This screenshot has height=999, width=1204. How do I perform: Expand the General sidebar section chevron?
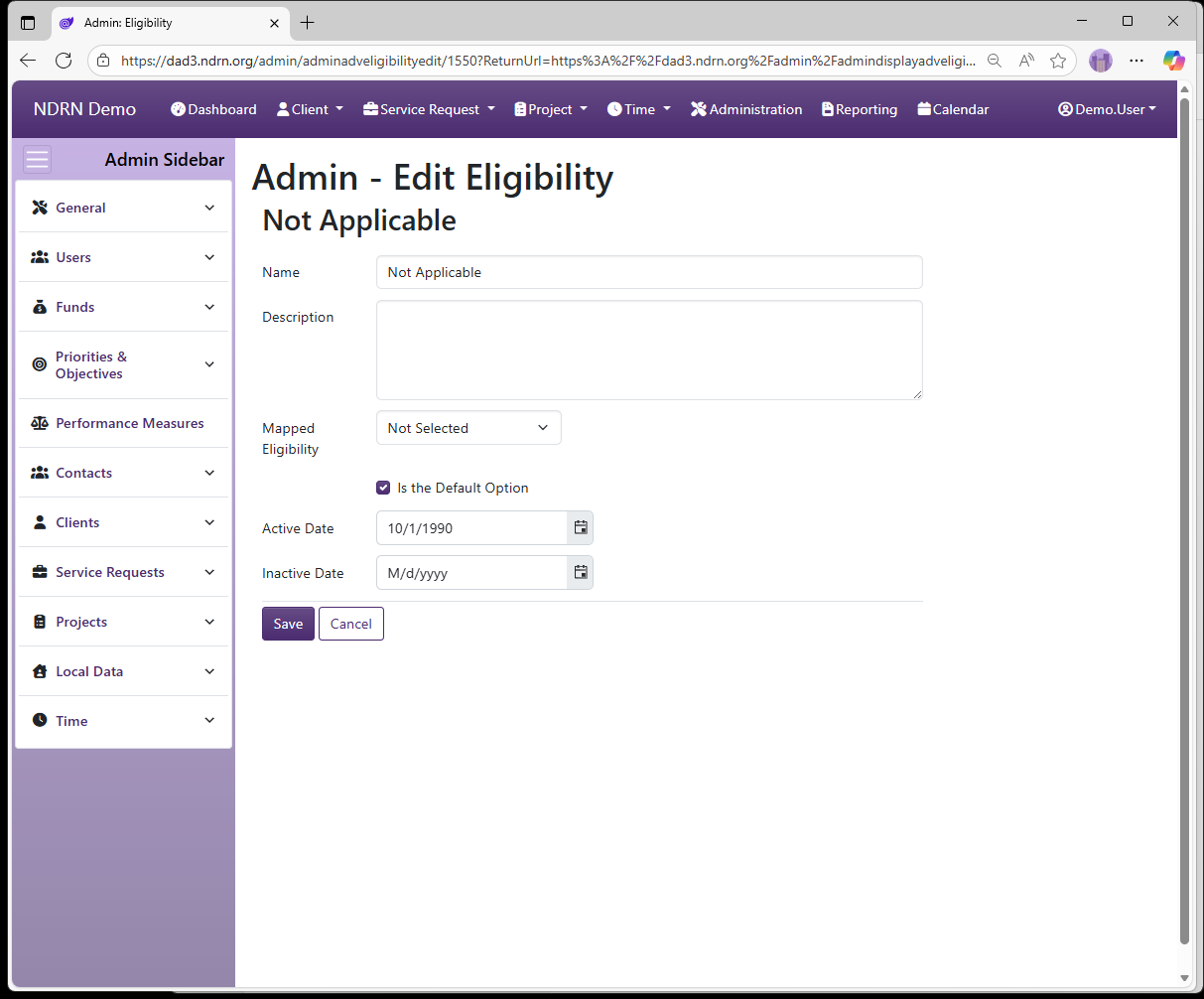pos(209,208)
